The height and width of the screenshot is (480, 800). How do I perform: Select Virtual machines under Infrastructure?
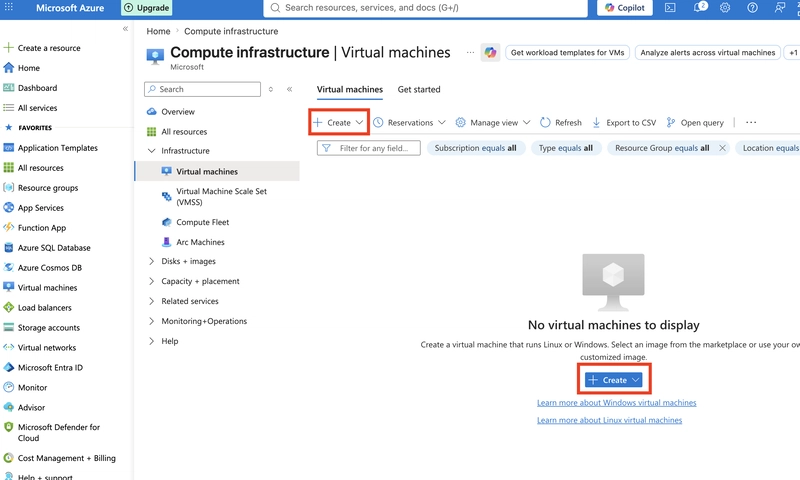pyautogui.click(x=217, y=171)
